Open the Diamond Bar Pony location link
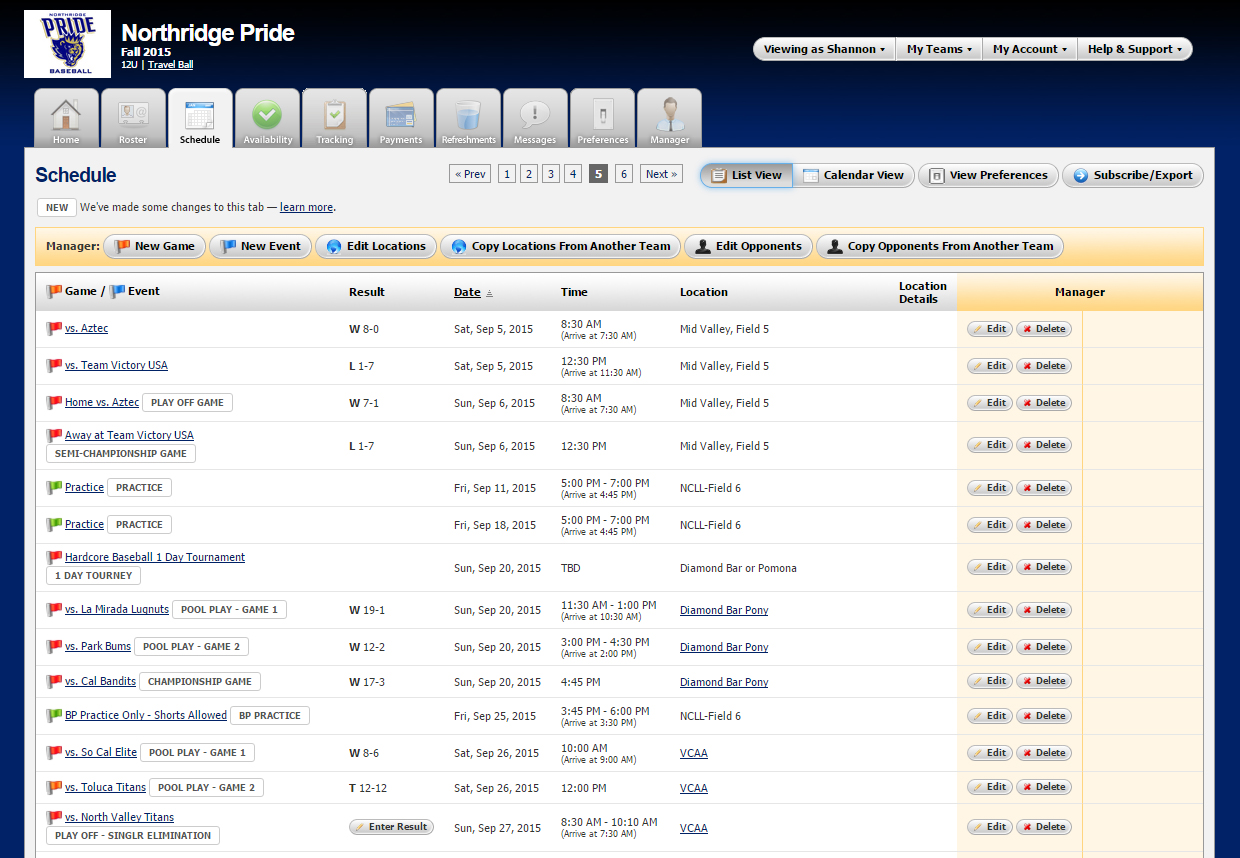The height and width of the screenshot is (858, 1240). [724, 610]
